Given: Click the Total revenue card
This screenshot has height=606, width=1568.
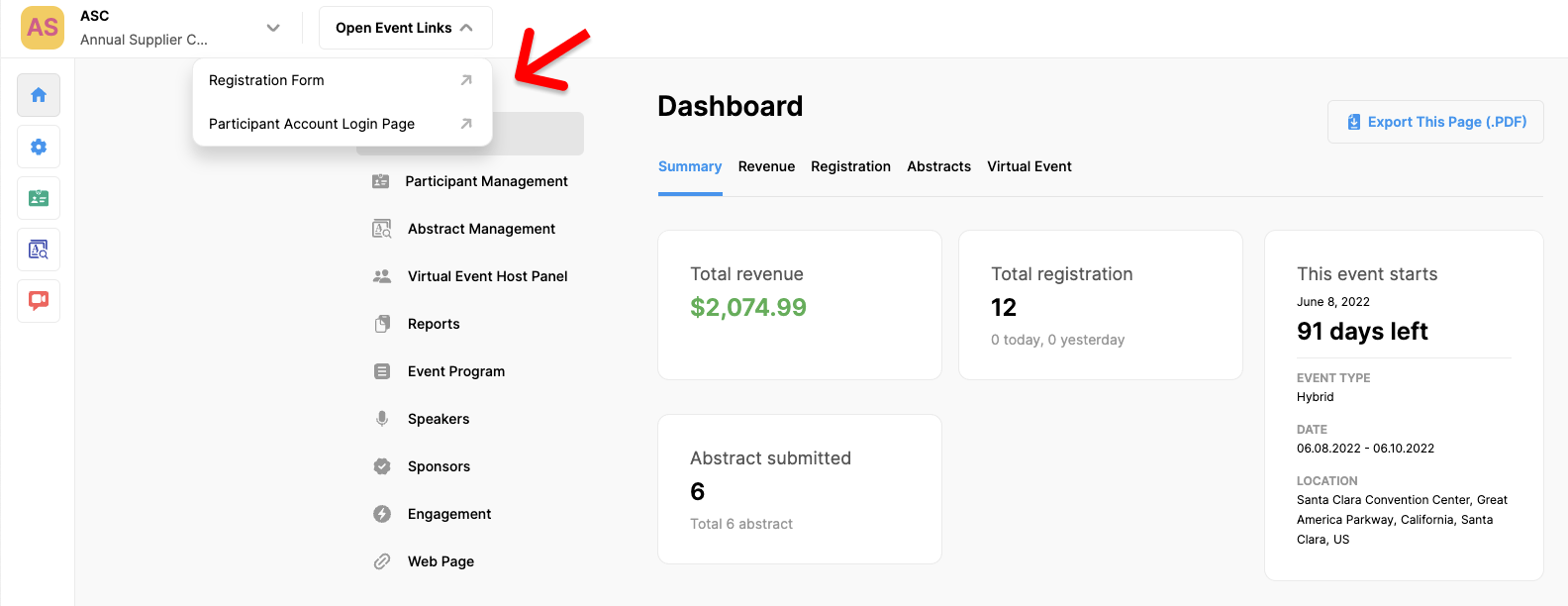Looking at the screenshot, I should pyautogui.click(x=799, y=305).
